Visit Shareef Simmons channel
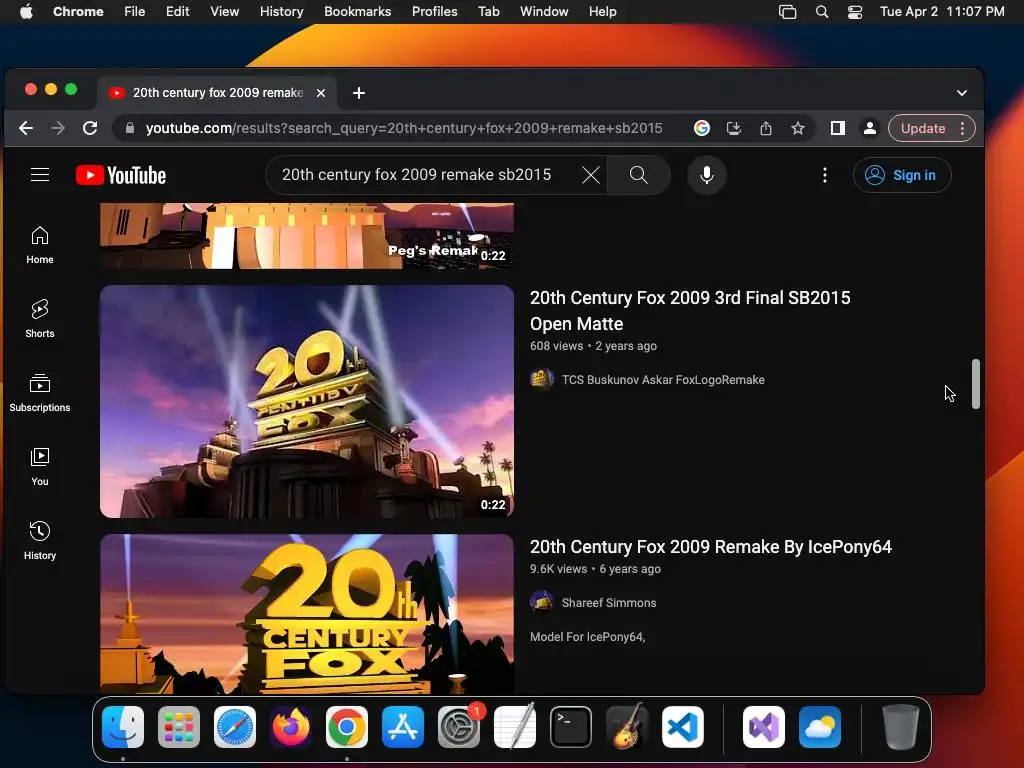The width and height of the screenshot is (1024, 768). pyautogui.click(x=609, y=603)
